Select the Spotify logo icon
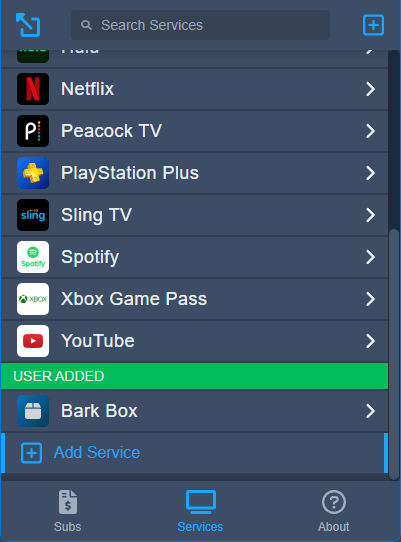The width and height of the screenshot is (401, 542). (x=33, y=257)
